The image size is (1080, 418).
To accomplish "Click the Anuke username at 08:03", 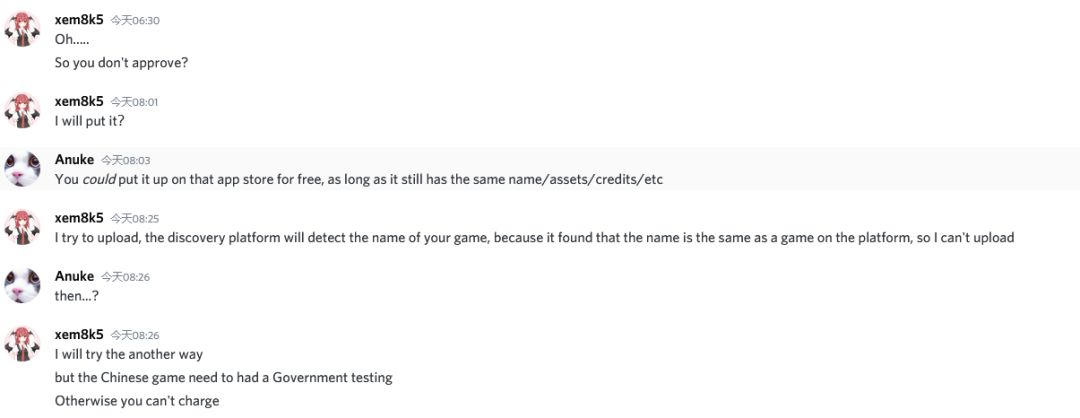I will point(74,159).
